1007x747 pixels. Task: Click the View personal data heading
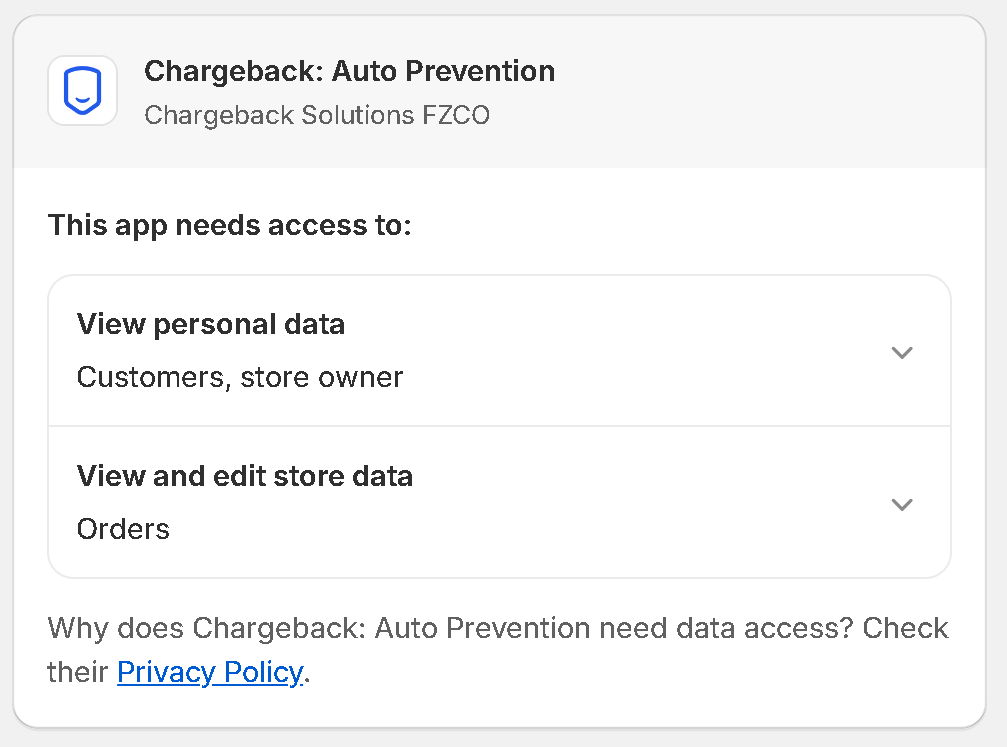tap(211, 324)
